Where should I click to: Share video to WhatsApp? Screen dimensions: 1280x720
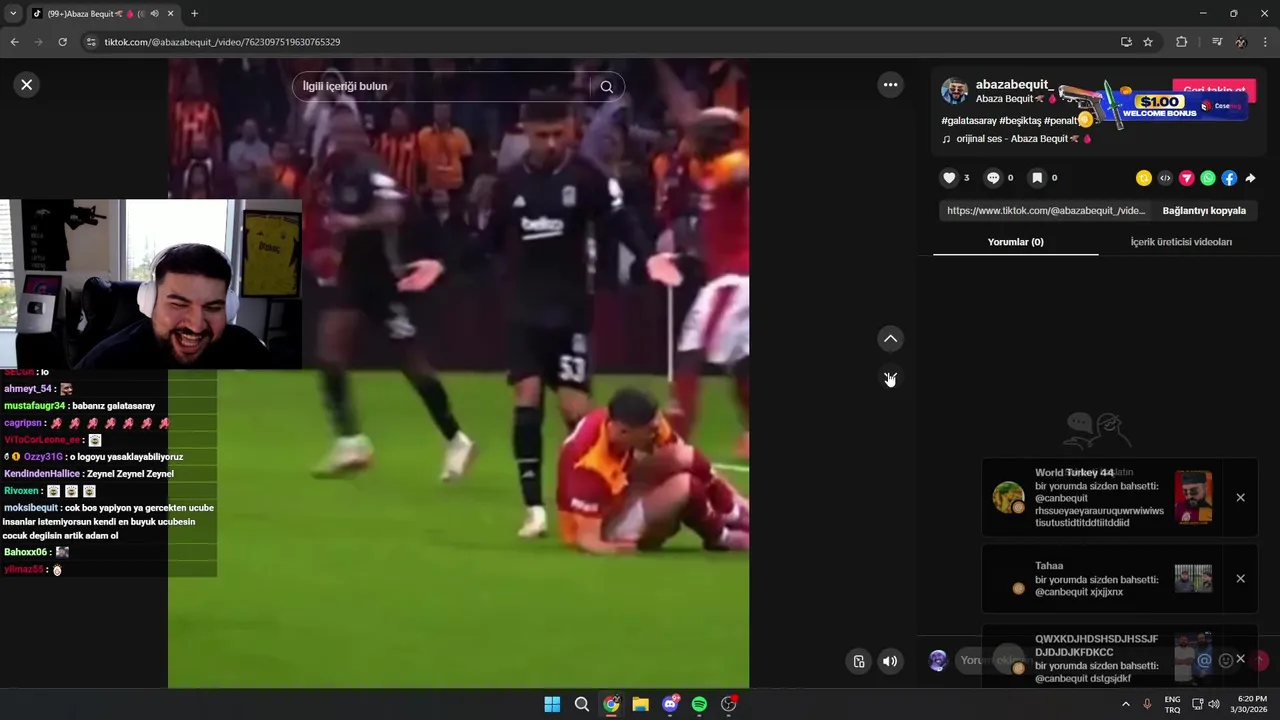[1208, 178]
